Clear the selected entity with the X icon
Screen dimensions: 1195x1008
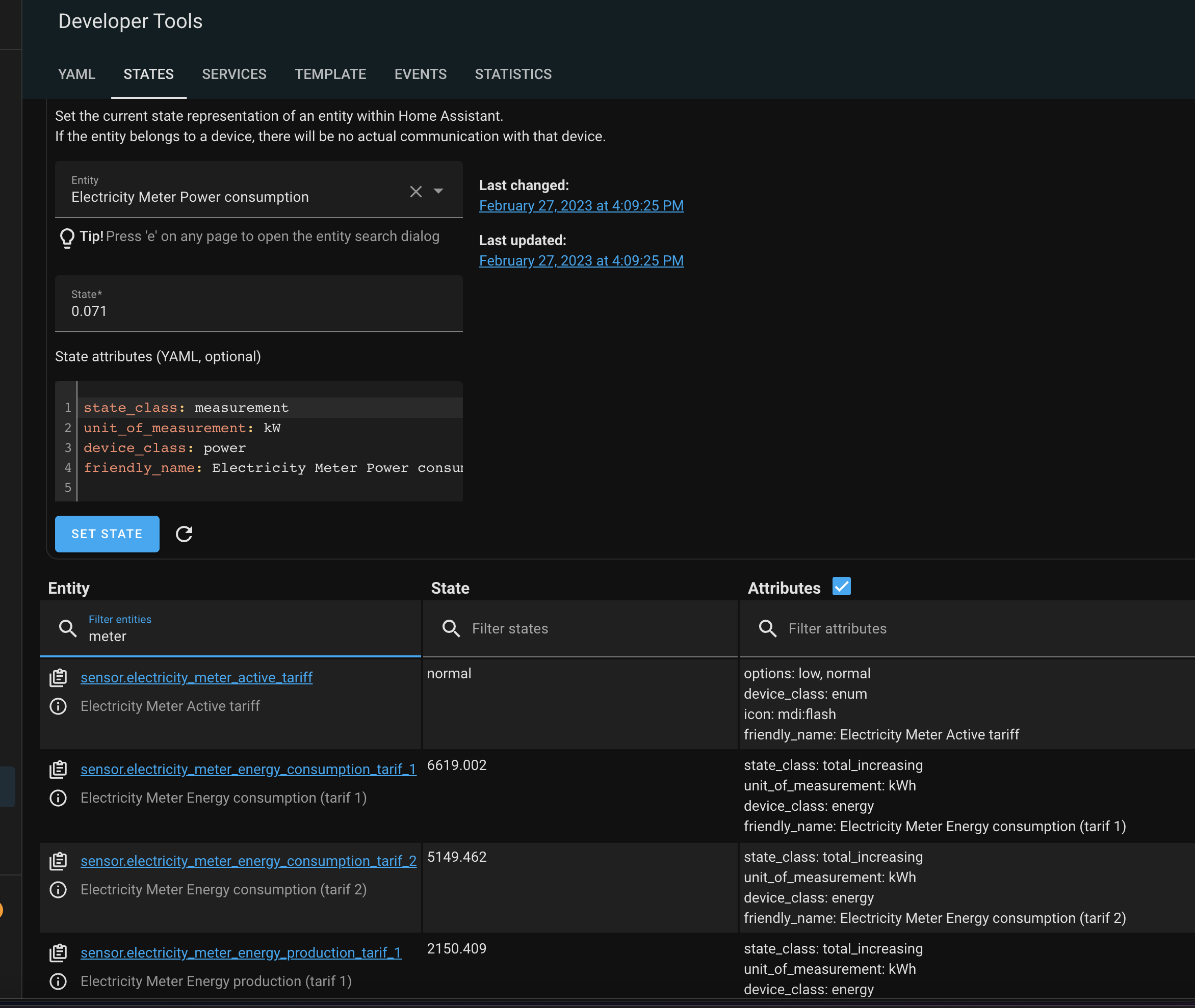pos(415,192)
